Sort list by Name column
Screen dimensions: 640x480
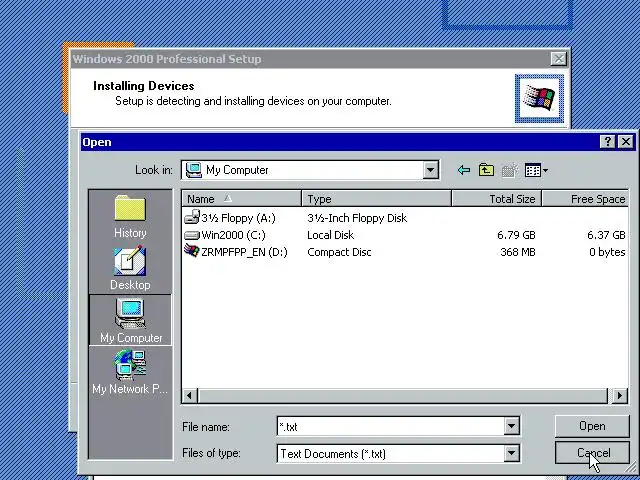(x=241, y=199)
